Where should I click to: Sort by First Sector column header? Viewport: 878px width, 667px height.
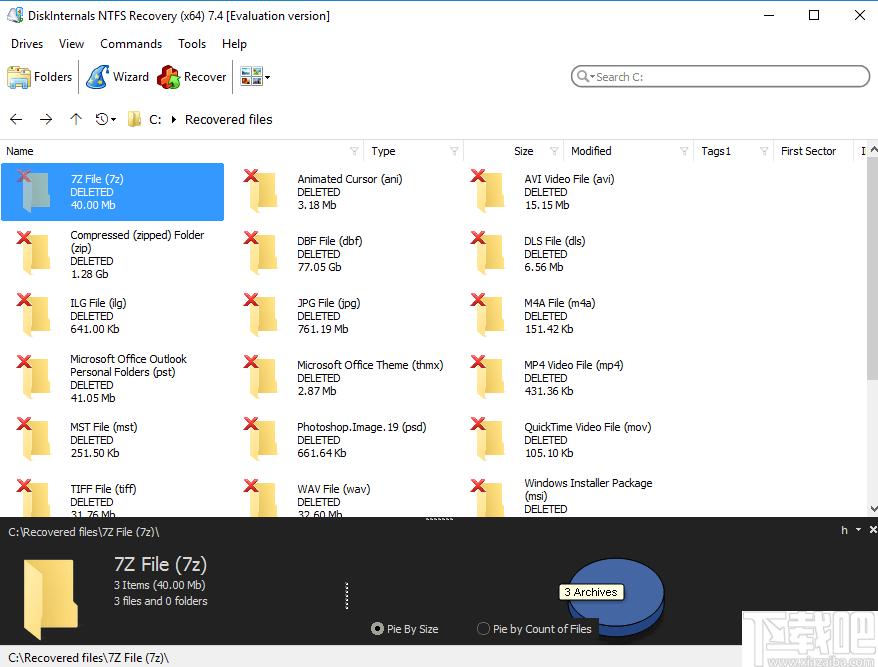click(x=809, y=151)
